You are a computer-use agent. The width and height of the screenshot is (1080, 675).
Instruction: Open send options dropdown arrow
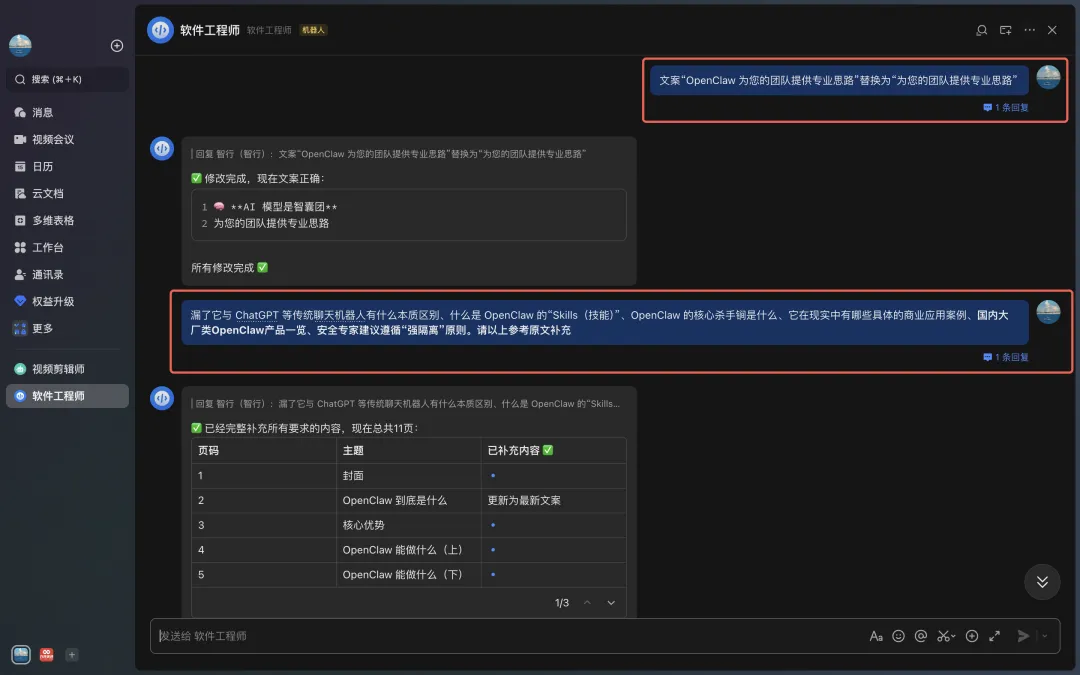click(1045, 636)
